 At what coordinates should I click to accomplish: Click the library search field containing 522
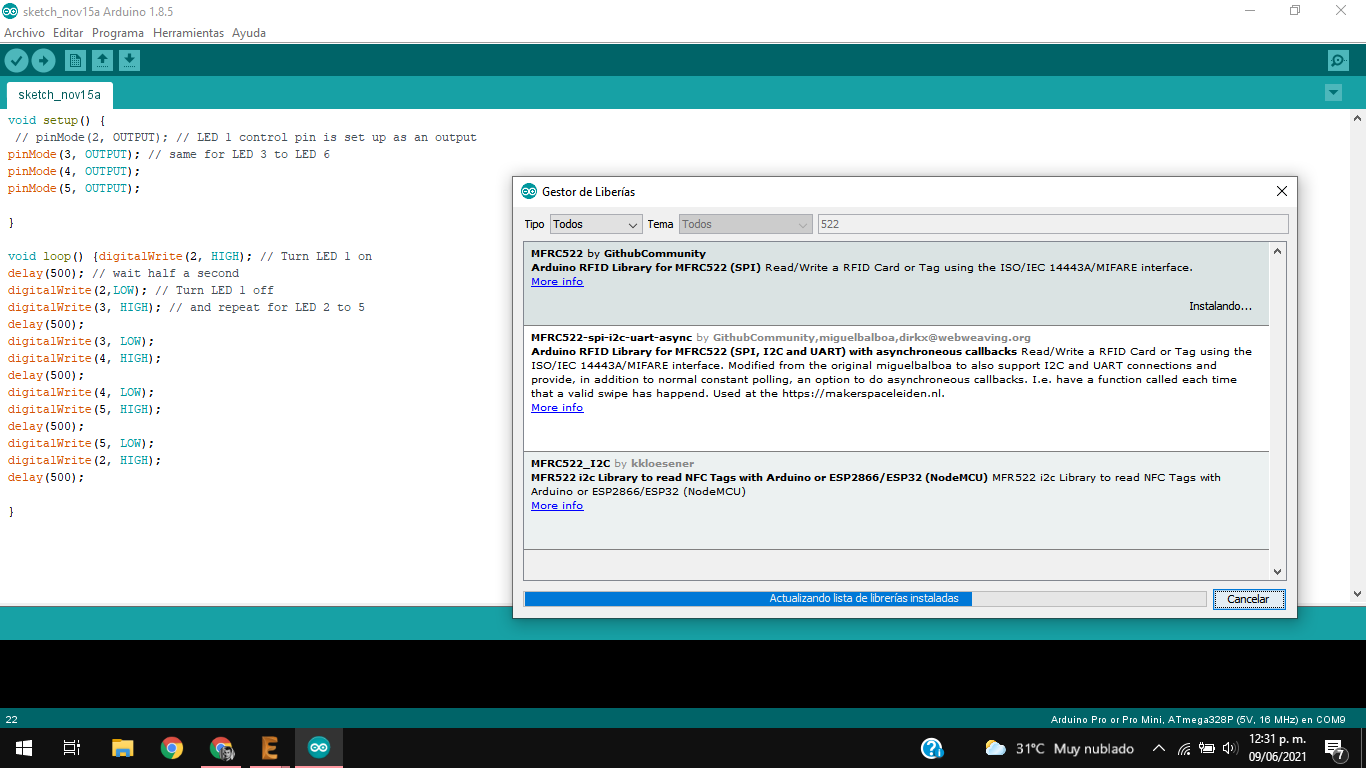1053,224
